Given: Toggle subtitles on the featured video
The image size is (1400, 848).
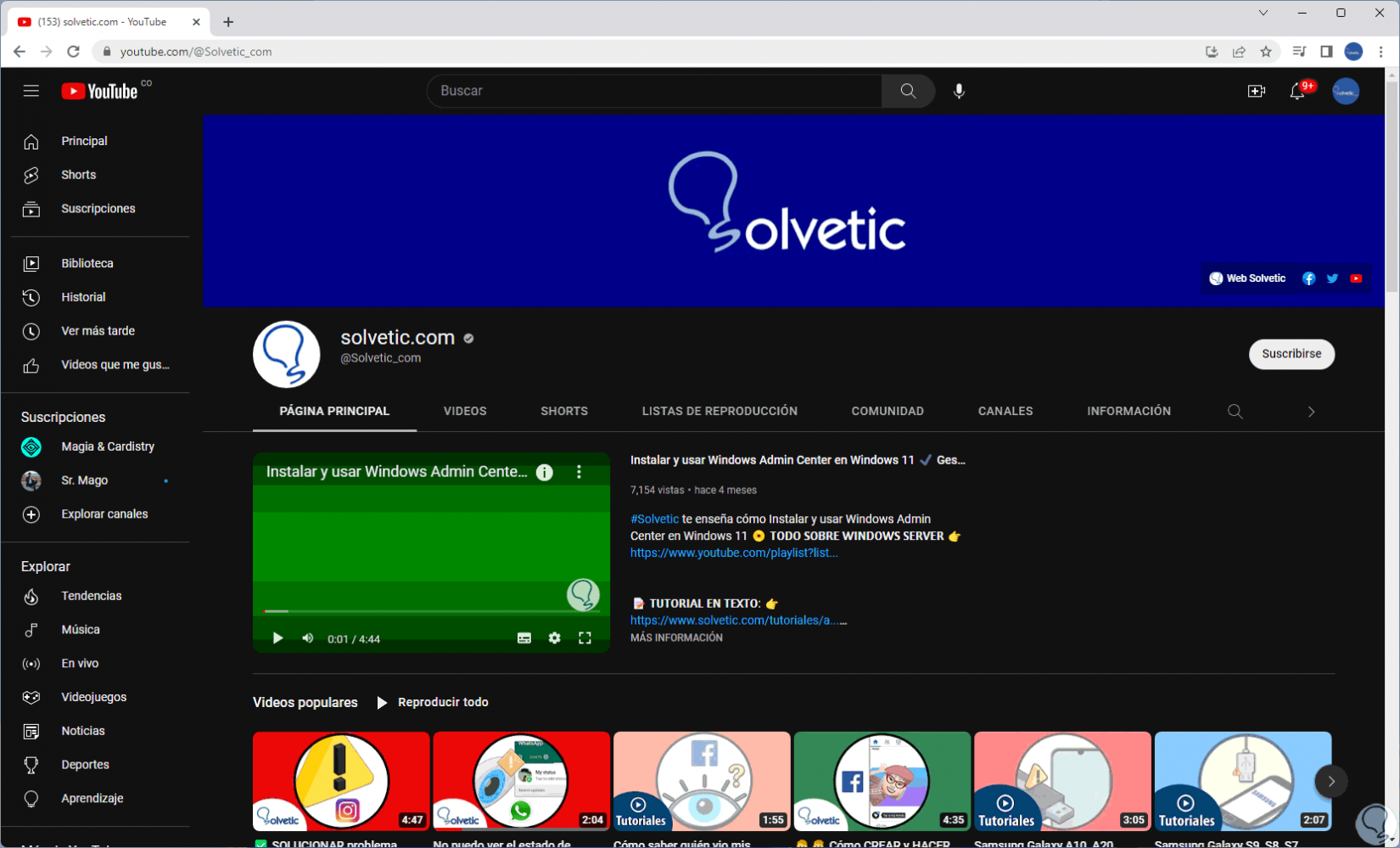Looking at the screenshot, I should coord(524,638).
